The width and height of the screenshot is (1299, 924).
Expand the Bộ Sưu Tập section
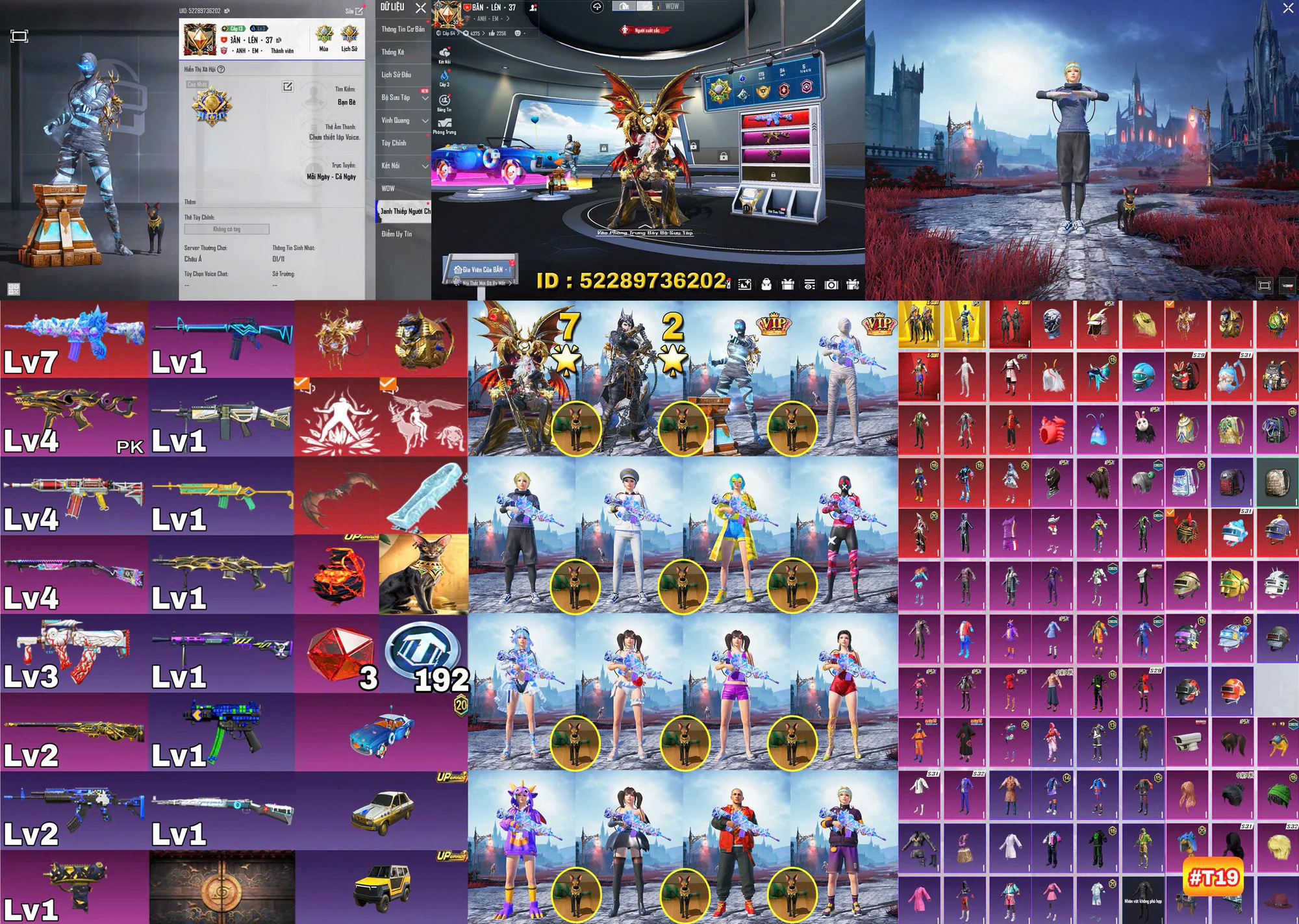(425, 98)
